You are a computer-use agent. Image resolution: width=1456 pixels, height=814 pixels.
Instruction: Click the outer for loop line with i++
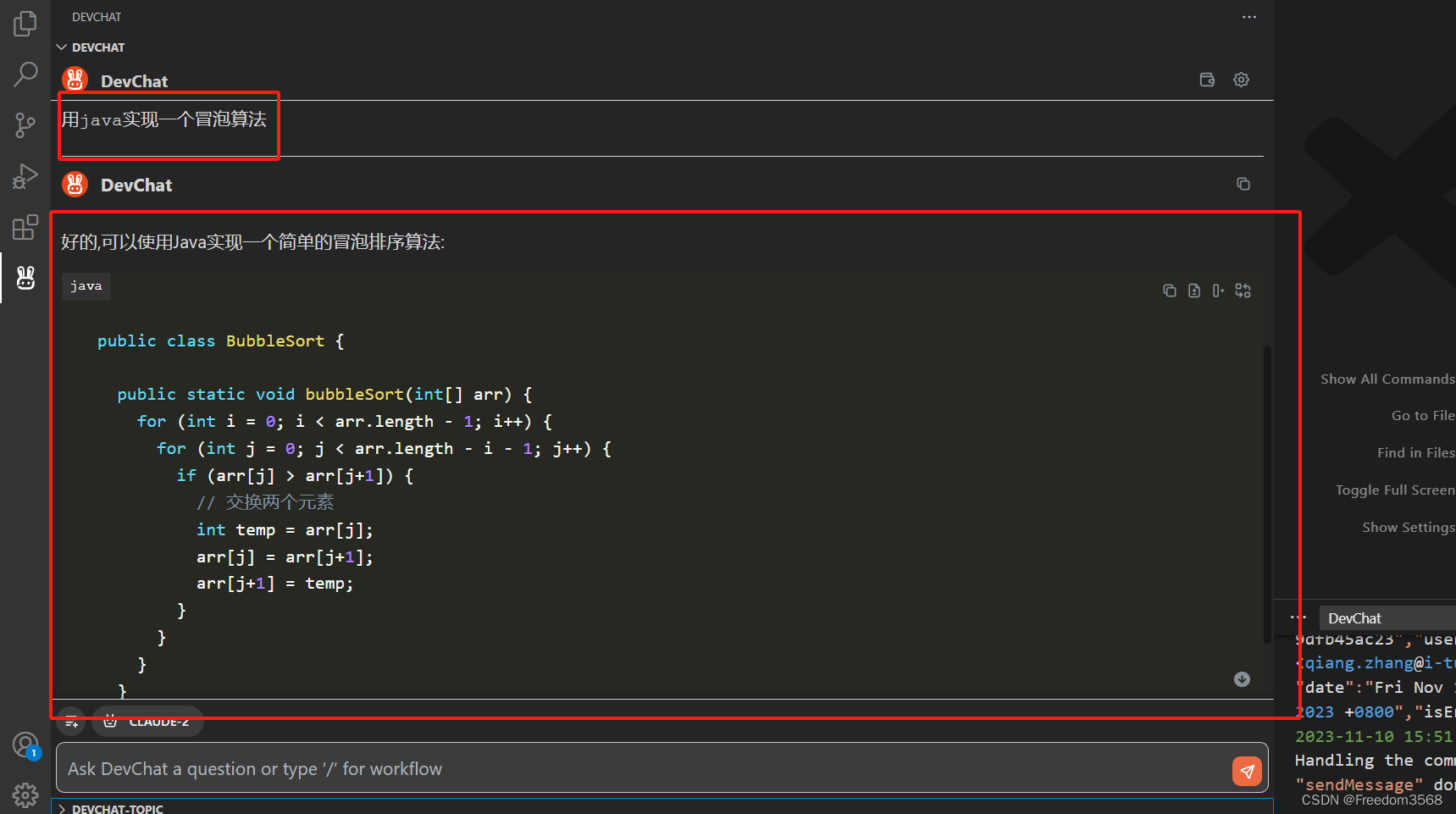click(x=345, y=422)
